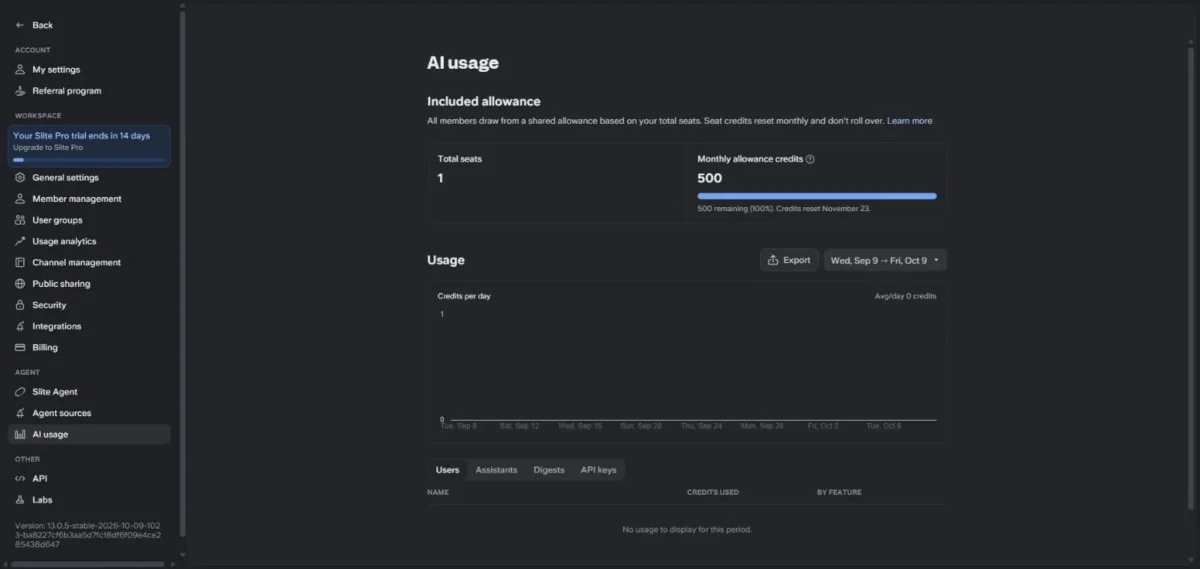The image size is (1200, 569).
Task: Click the BY FEATURE column header
Action: (839, 492)
